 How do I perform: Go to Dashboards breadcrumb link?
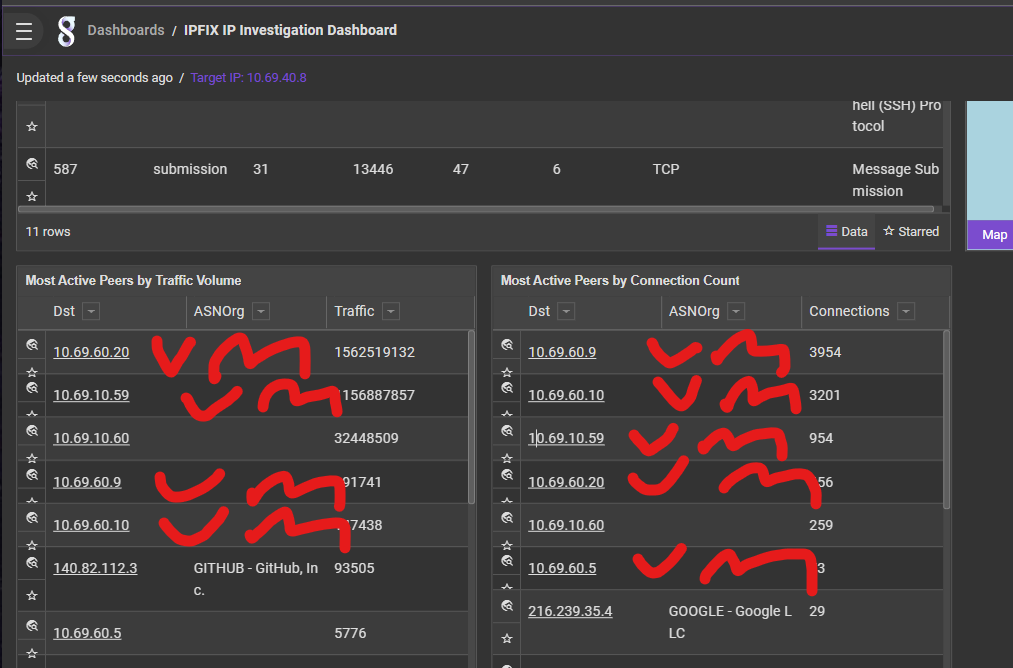pos(126,30)
